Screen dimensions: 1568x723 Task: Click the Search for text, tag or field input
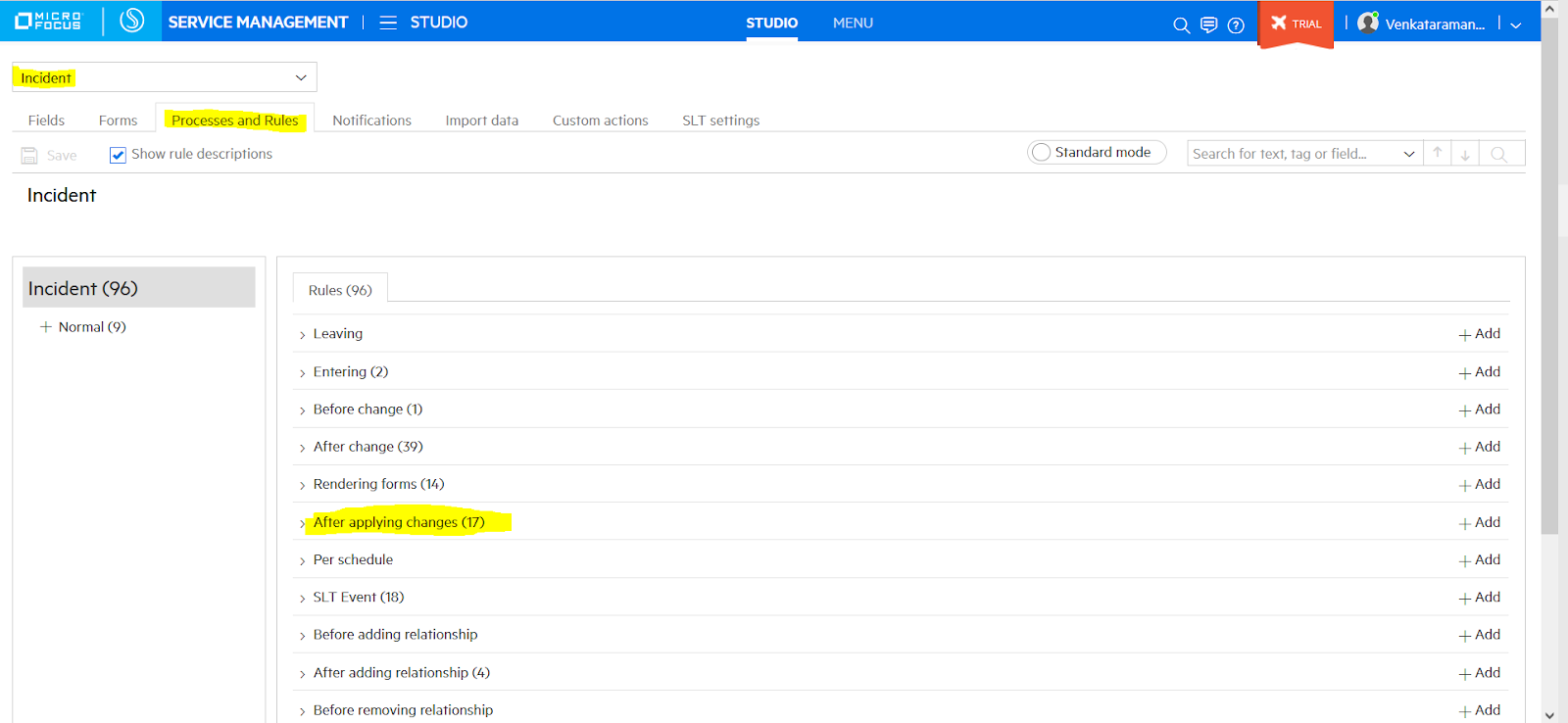tap(1292, 154)
